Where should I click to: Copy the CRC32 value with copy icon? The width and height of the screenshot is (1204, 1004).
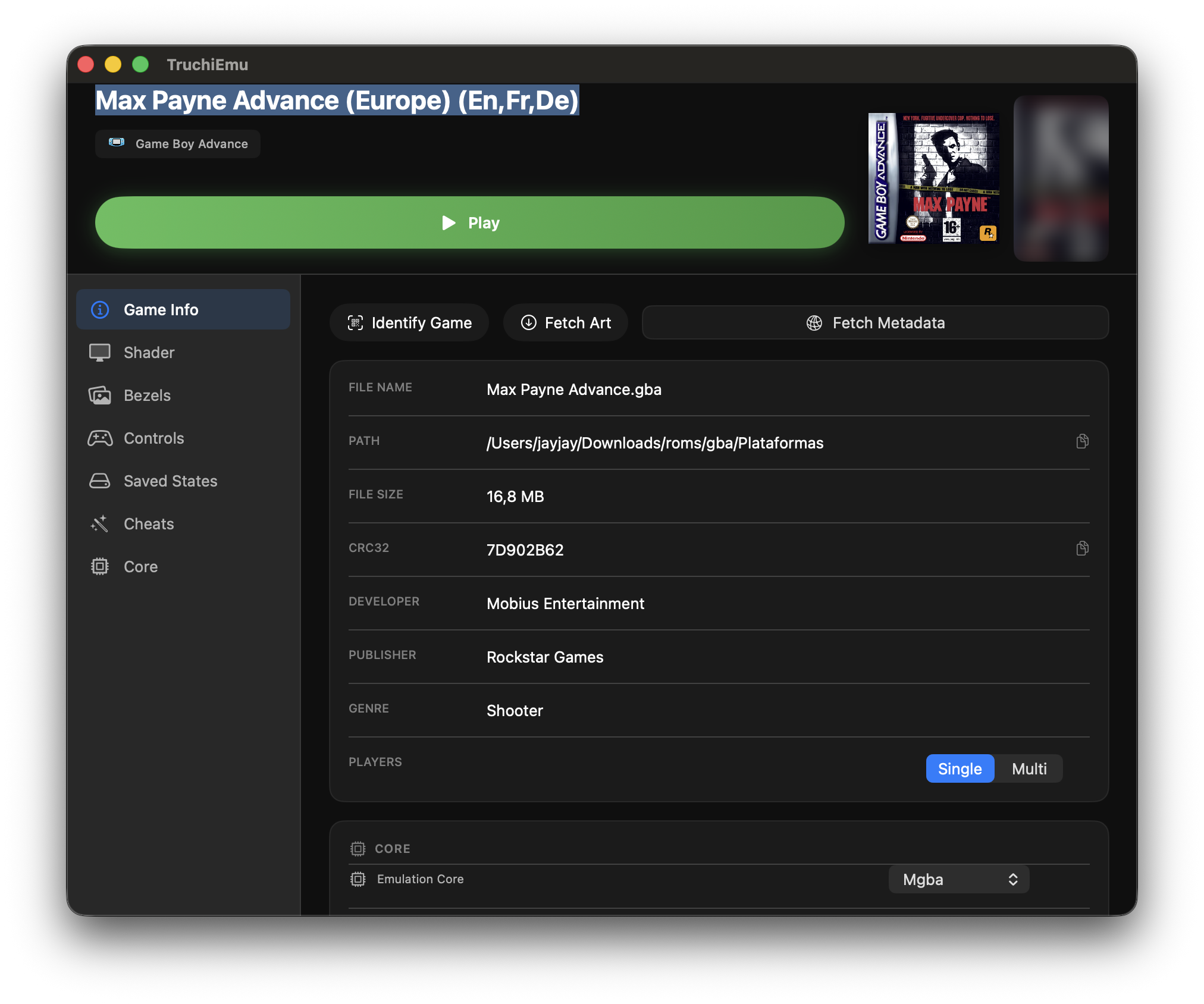(1083, 548)
